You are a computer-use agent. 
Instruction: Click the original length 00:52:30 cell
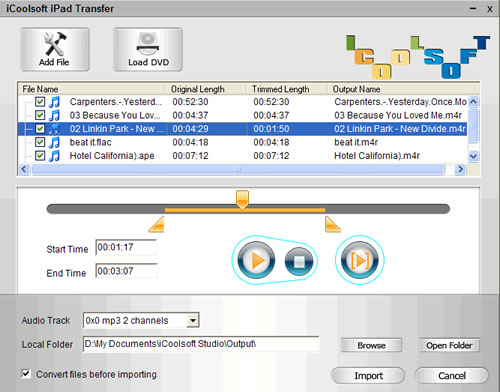190,102
